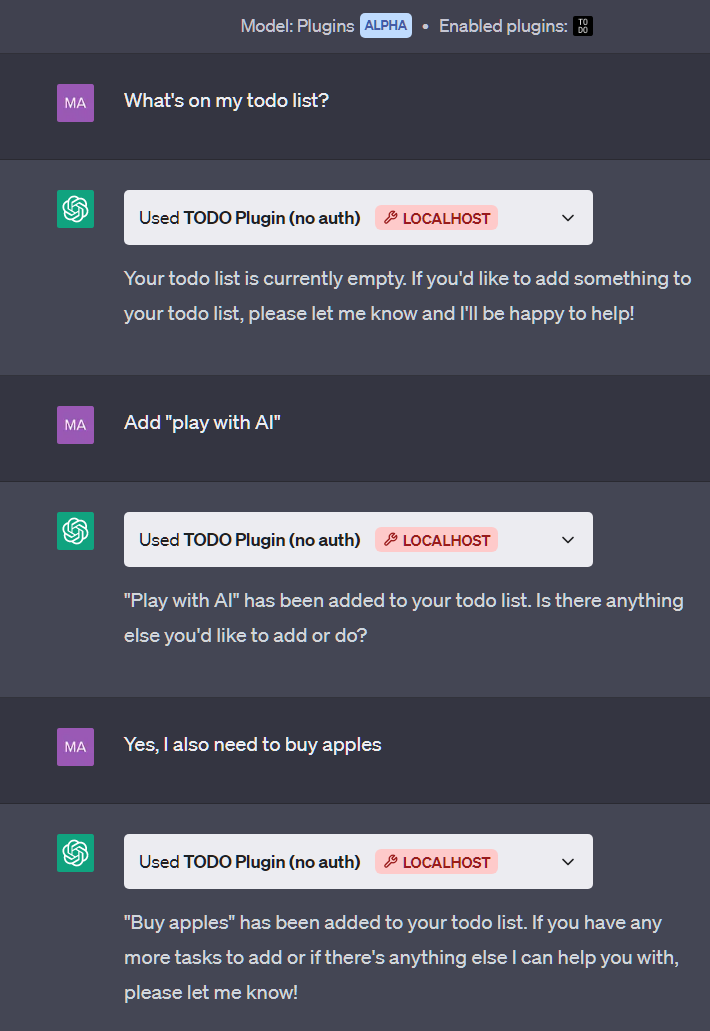Open the third Used TODO Plugin details box
Screen dimensions: 710x1031
click(x=250, y=862)
